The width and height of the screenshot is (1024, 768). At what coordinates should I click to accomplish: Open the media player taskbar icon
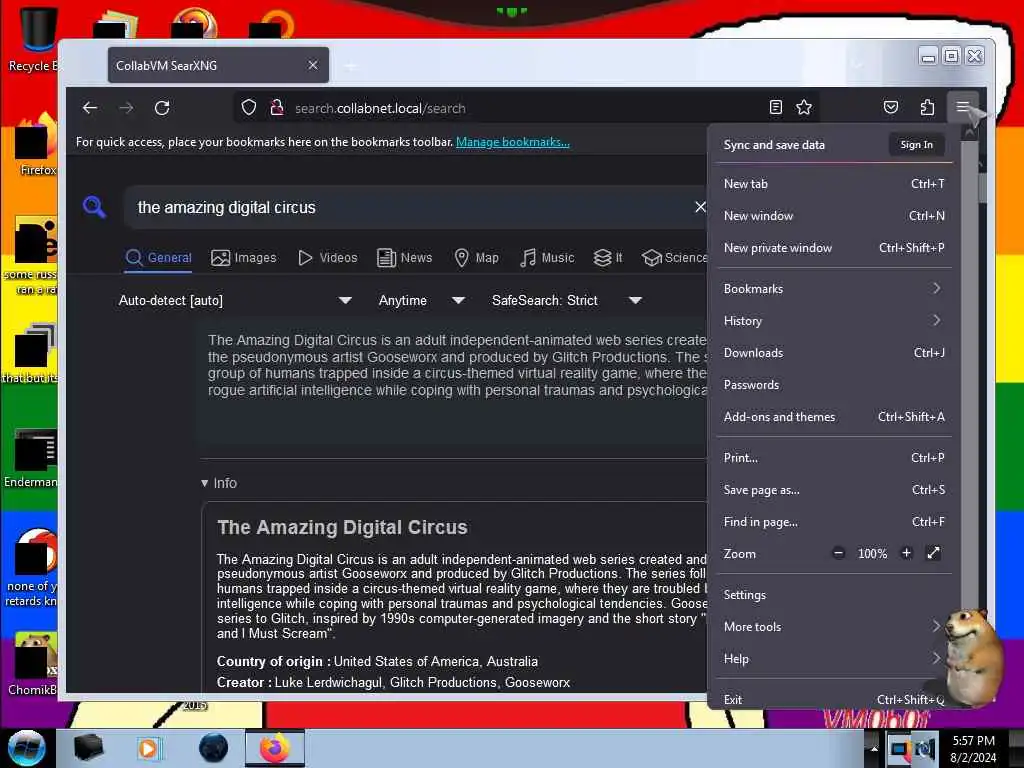click(x=148, y=748)
